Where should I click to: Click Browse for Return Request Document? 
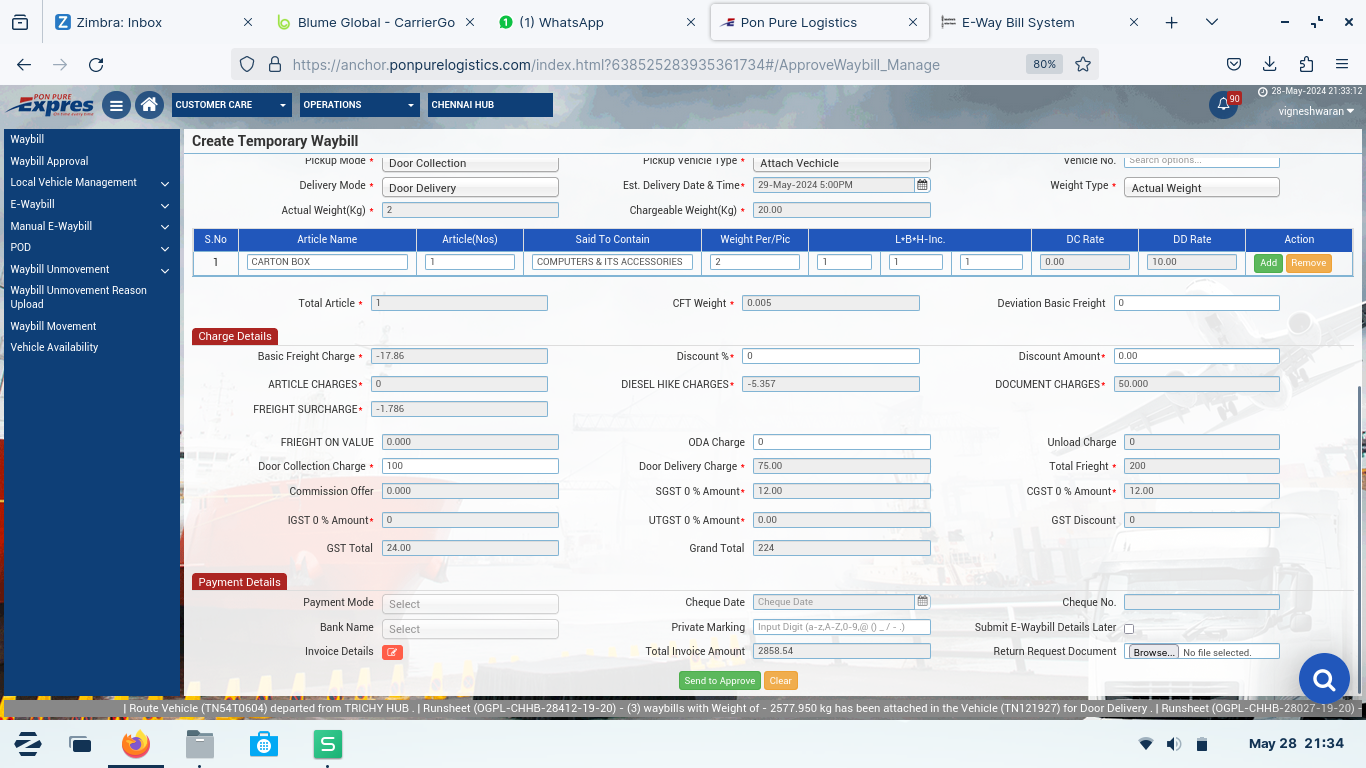coord(1153,652)
